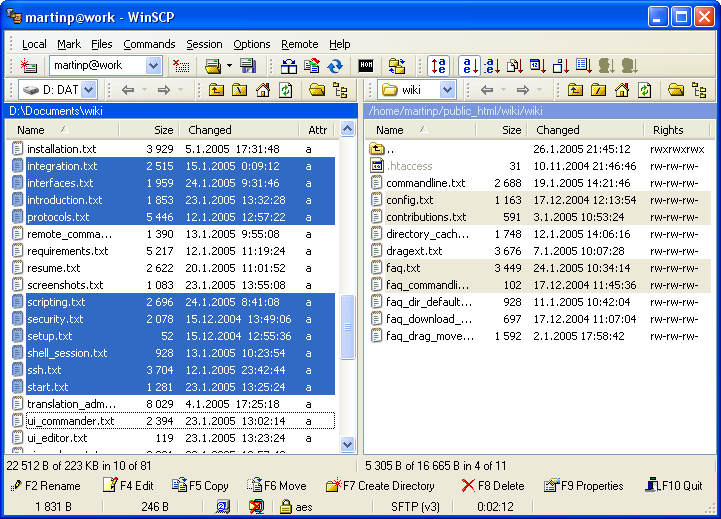
Task: Click the local scrollbar up arrow
Action: pos(348,129)
